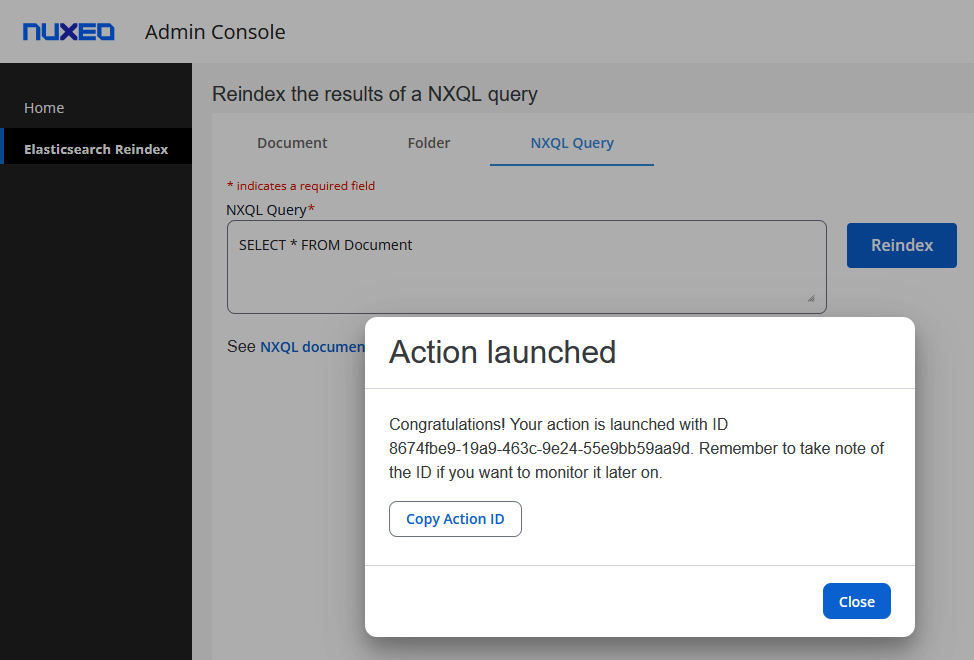
Task: Open the NXQL documentation link
Action: [312, 347]
